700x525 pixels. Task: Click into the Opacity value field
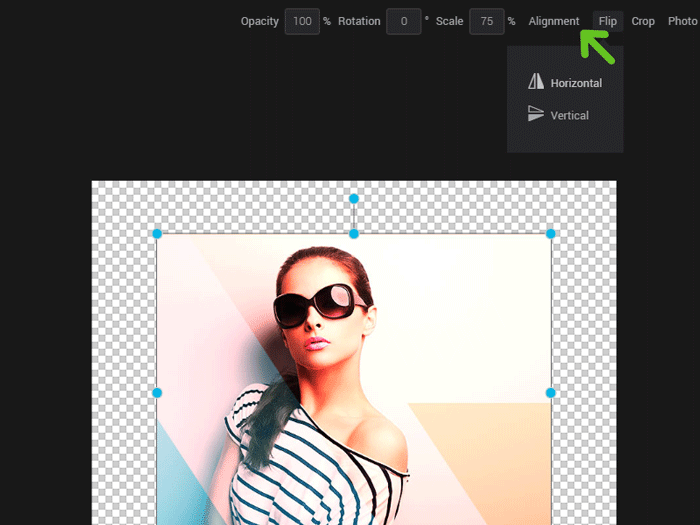[x=302, y=21]
